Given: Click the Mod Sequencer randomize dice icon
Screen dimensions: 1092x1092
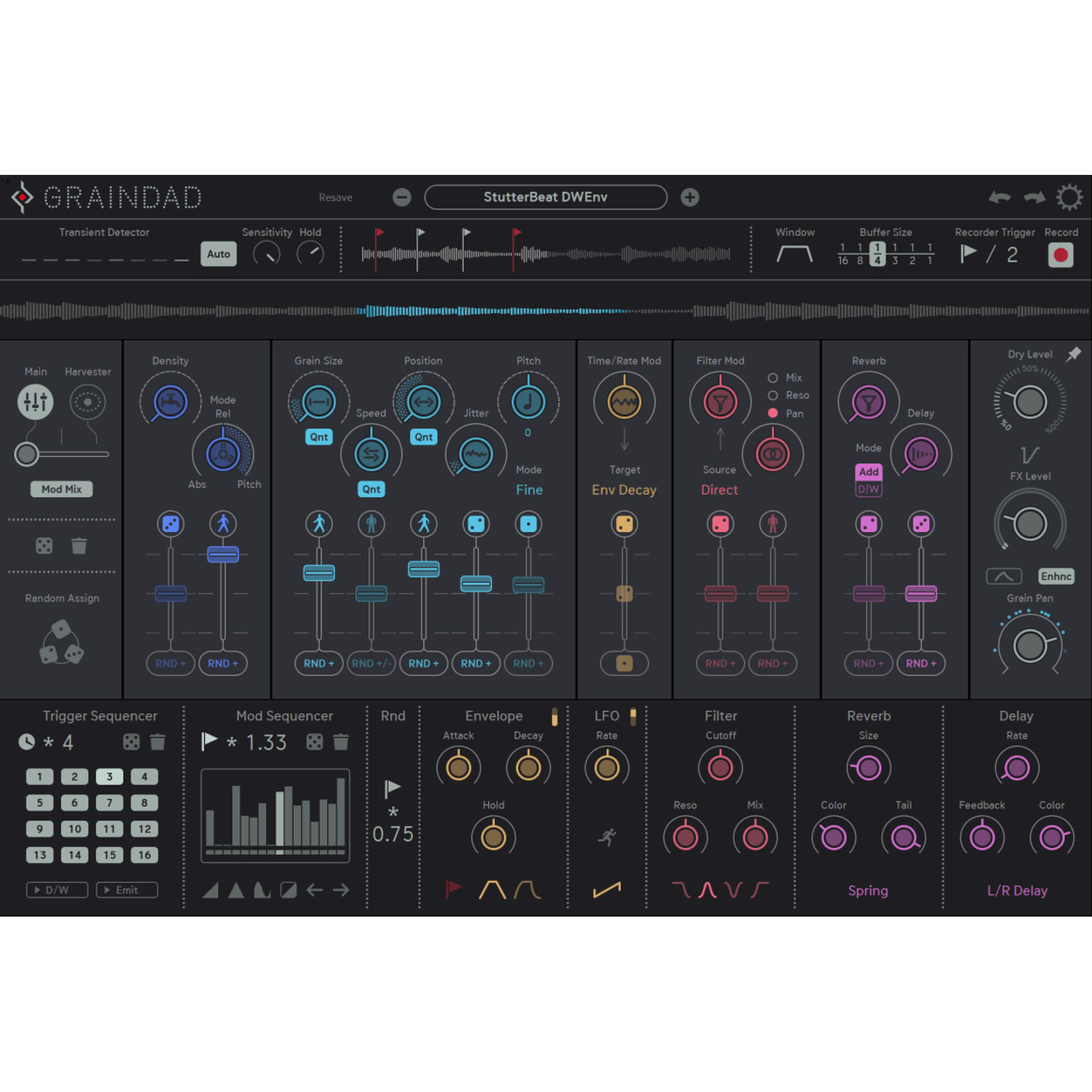Looking at the screenshot, I should click(315, 742).
